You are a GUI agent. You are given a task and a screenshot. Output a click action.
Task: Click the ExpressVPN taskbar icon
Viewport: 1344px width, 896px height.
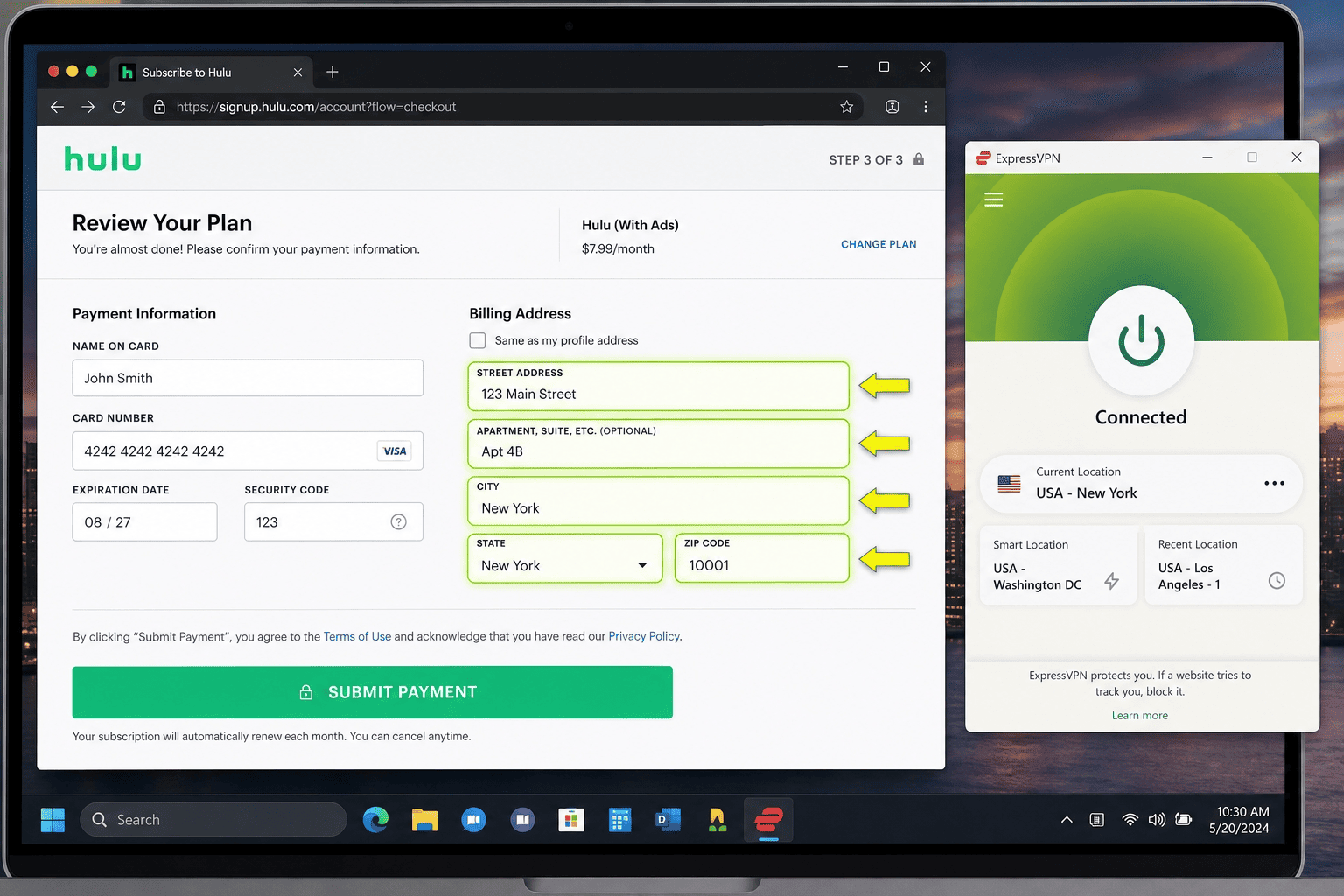768,820
